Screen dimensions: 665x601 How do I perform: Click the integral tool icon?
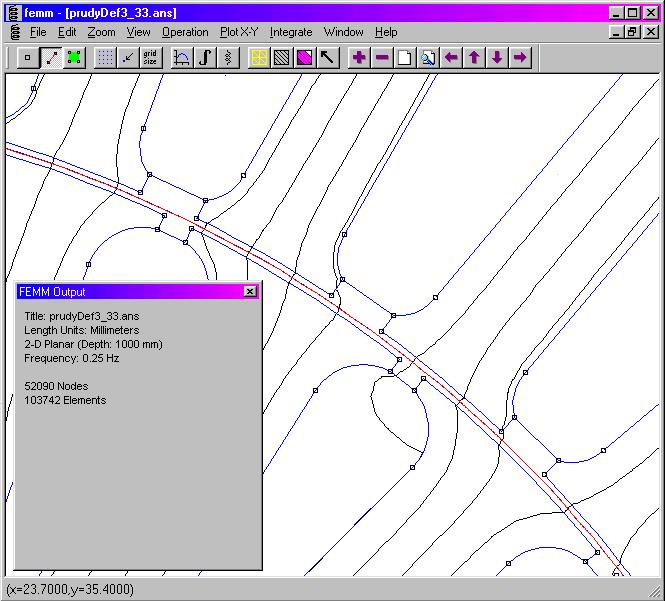coord(205,57)
